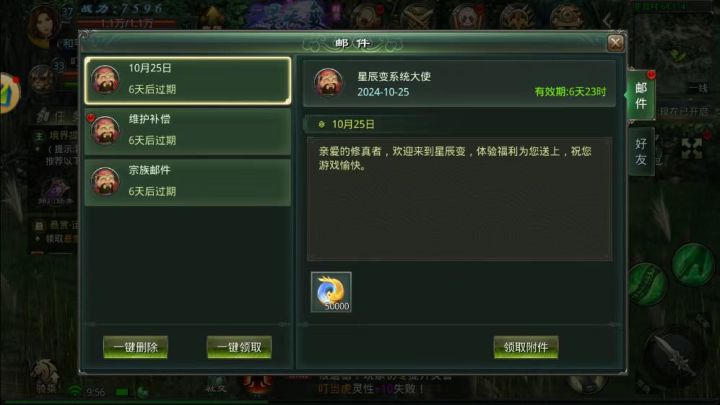Click the sender avatar in mail header
Image resolution: width=720 pixels, height=405 pixels.
tap(328, 82)
